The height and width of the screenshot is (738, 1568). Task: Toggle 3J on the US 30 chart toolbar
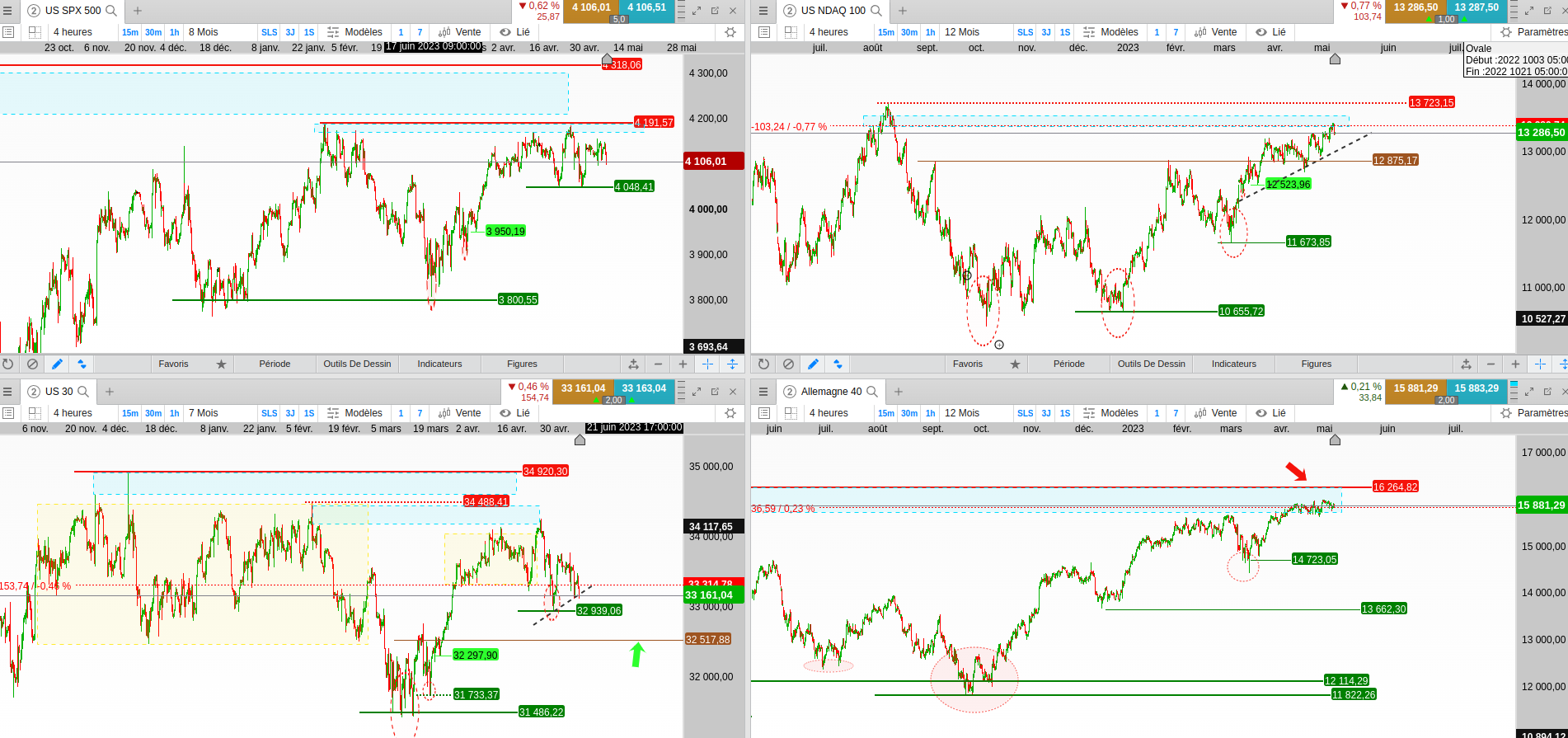(290, 413)
